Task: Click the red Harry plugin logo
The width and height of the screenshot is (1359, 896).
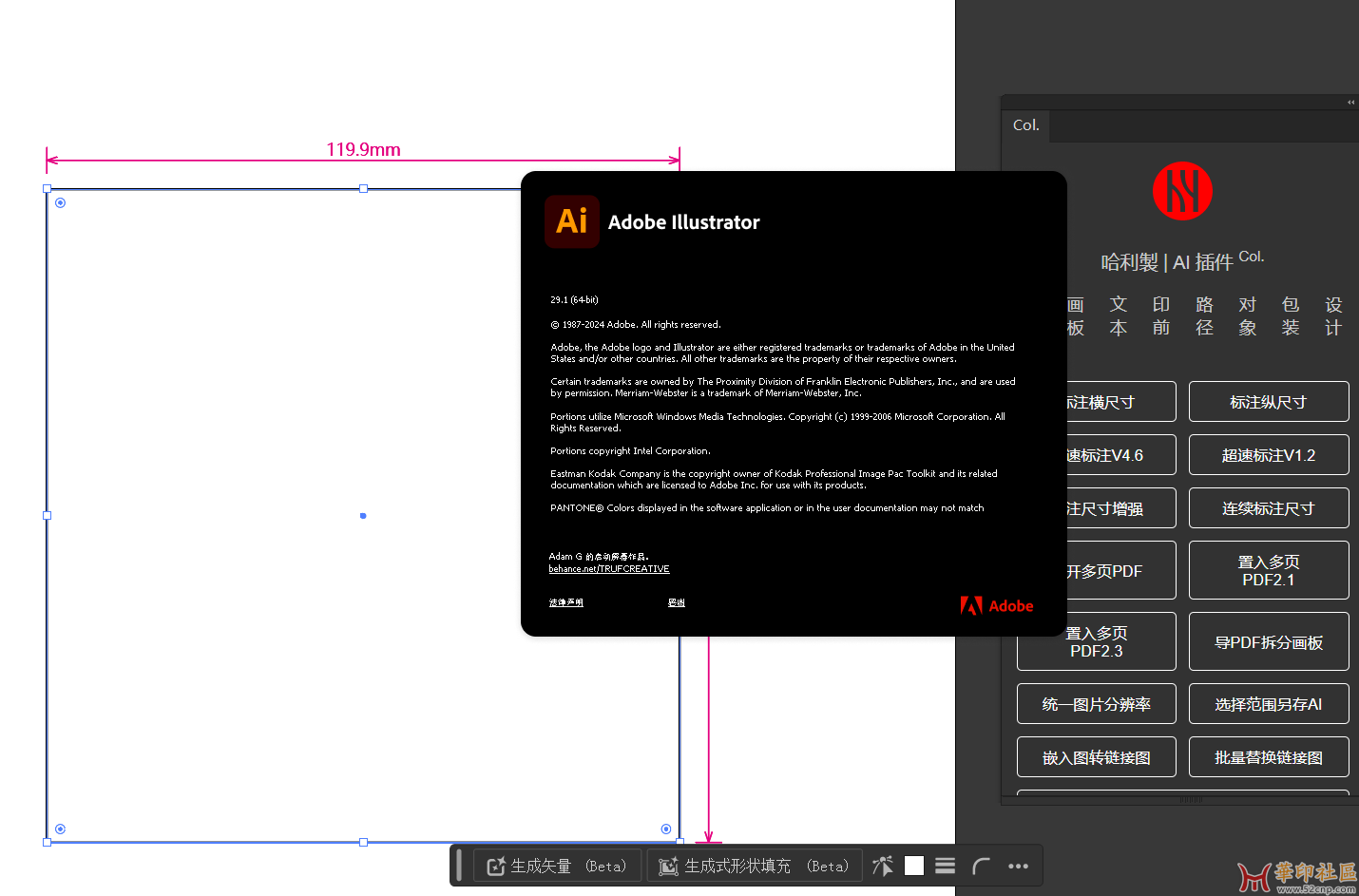Action: point(1182,191)
